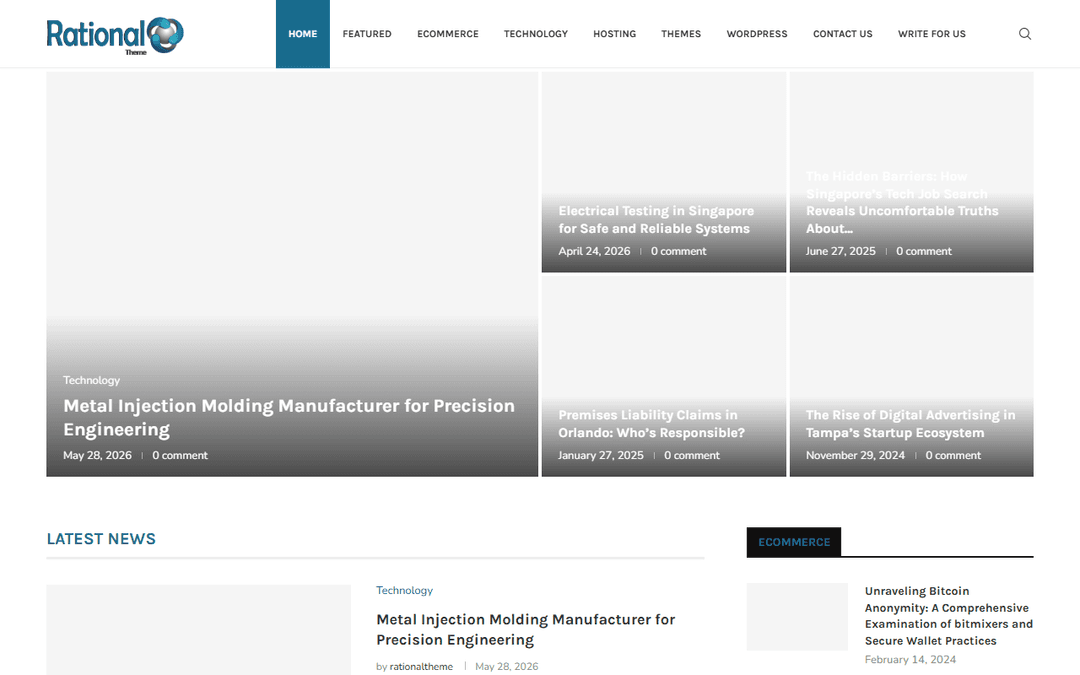
Task: Click 0 comment under Hidden Barriers article
Action: click(924, 251)
